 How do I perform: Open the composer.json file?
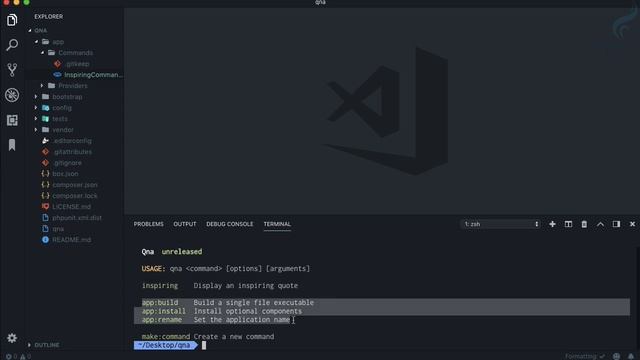[x=75, y=185]
